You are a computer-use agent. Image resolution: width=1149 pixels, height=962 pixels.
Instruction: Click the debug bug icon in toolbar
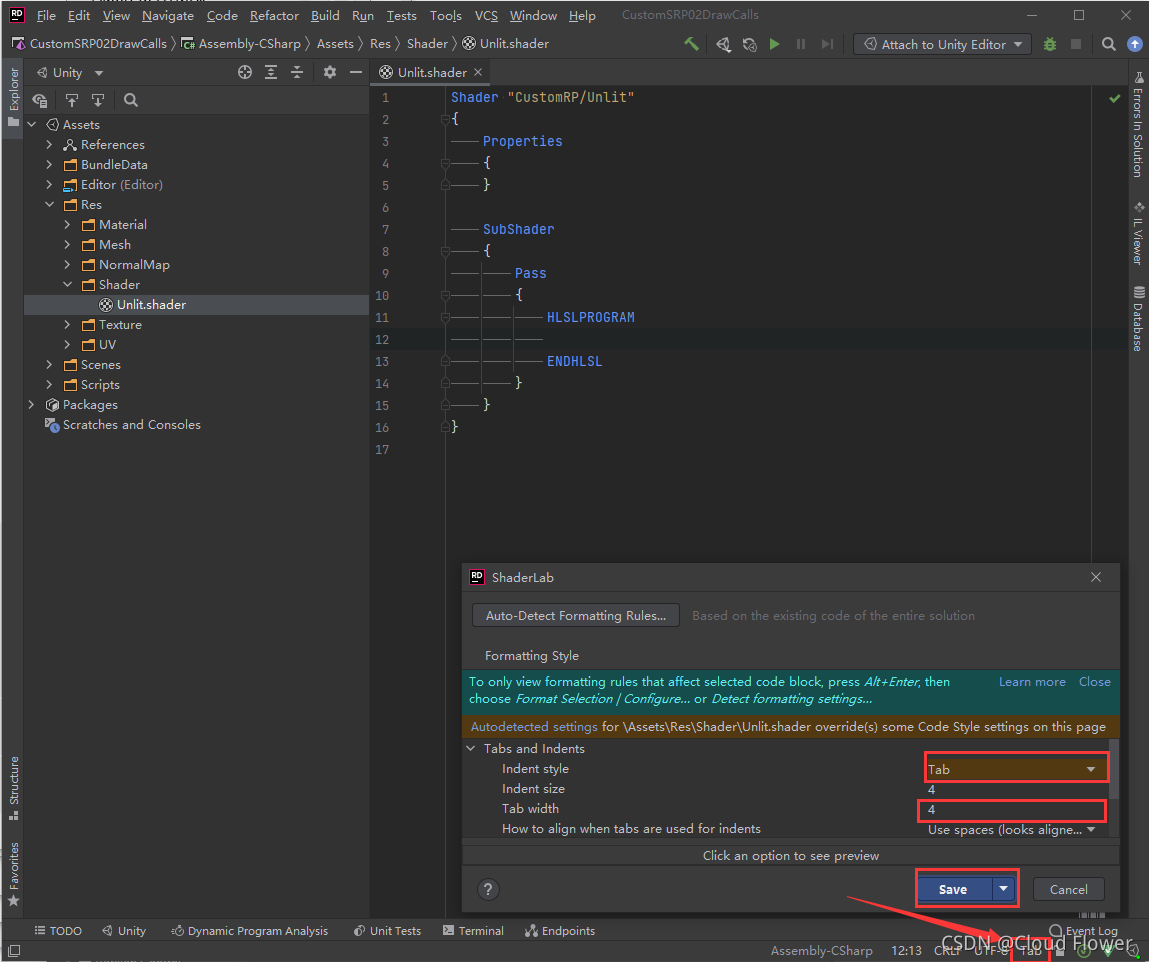pos(1049,44)
